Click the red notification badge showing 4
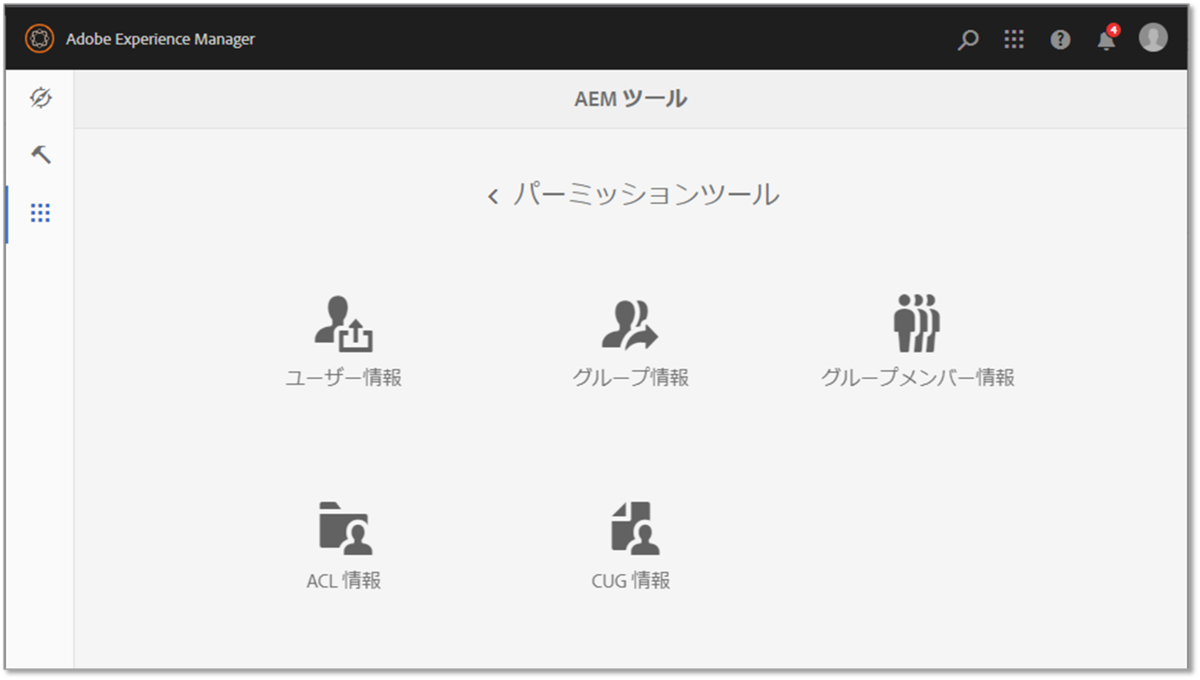 (x=1113, y=30)
